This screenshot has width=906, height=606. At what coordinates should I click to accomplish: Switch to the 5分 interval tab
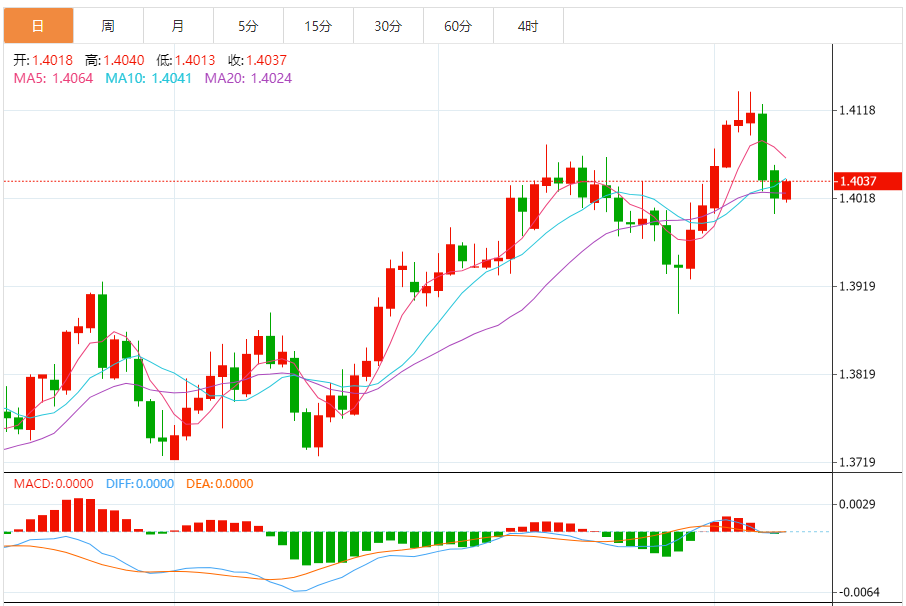pos(248,26)
